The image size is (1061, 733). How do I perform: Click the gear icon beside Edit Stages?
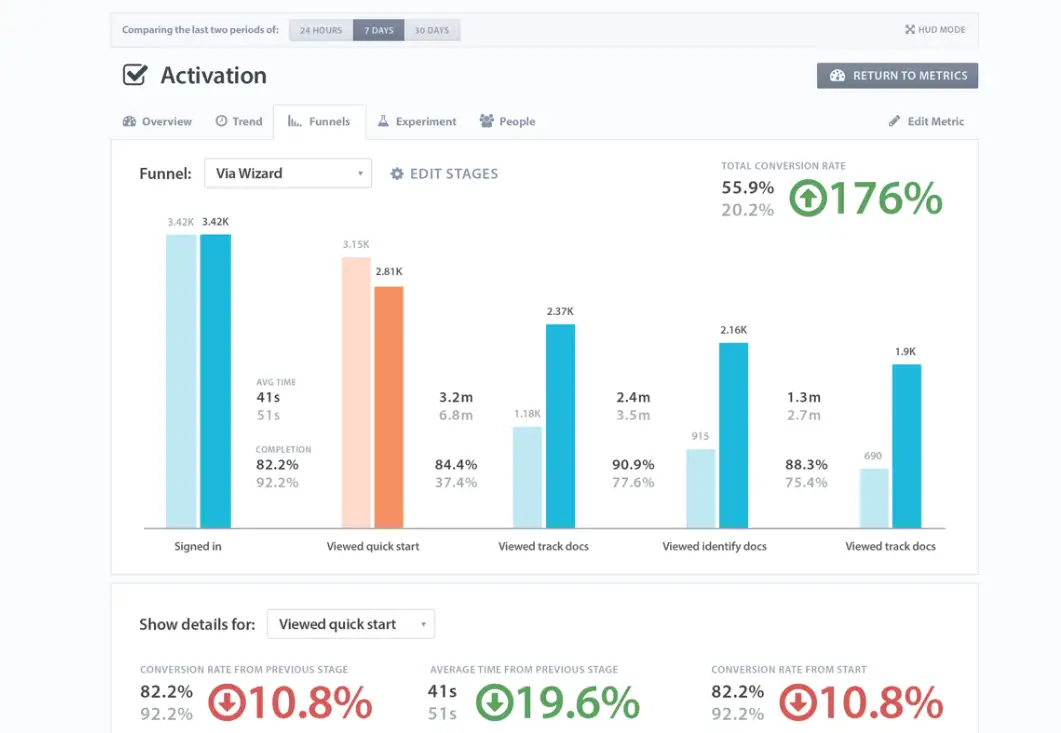click(x=397, y=174)
